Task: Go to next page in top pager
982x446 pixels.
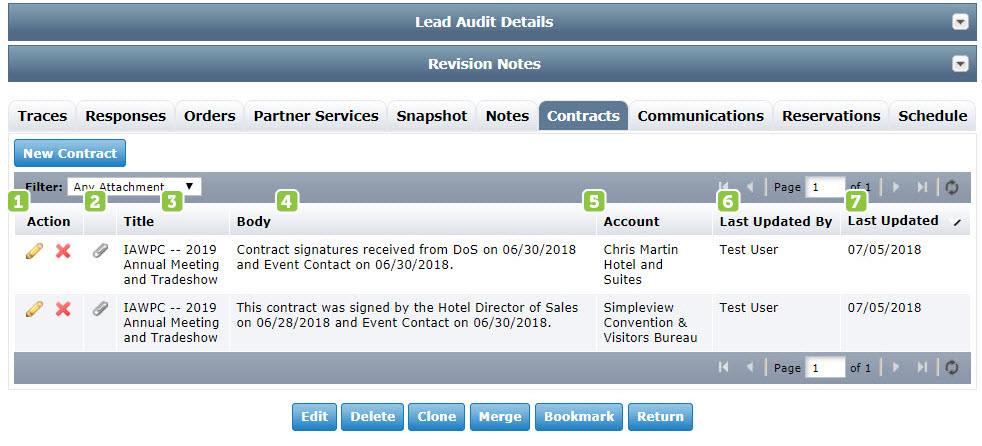Action: (x=896, y=187)
